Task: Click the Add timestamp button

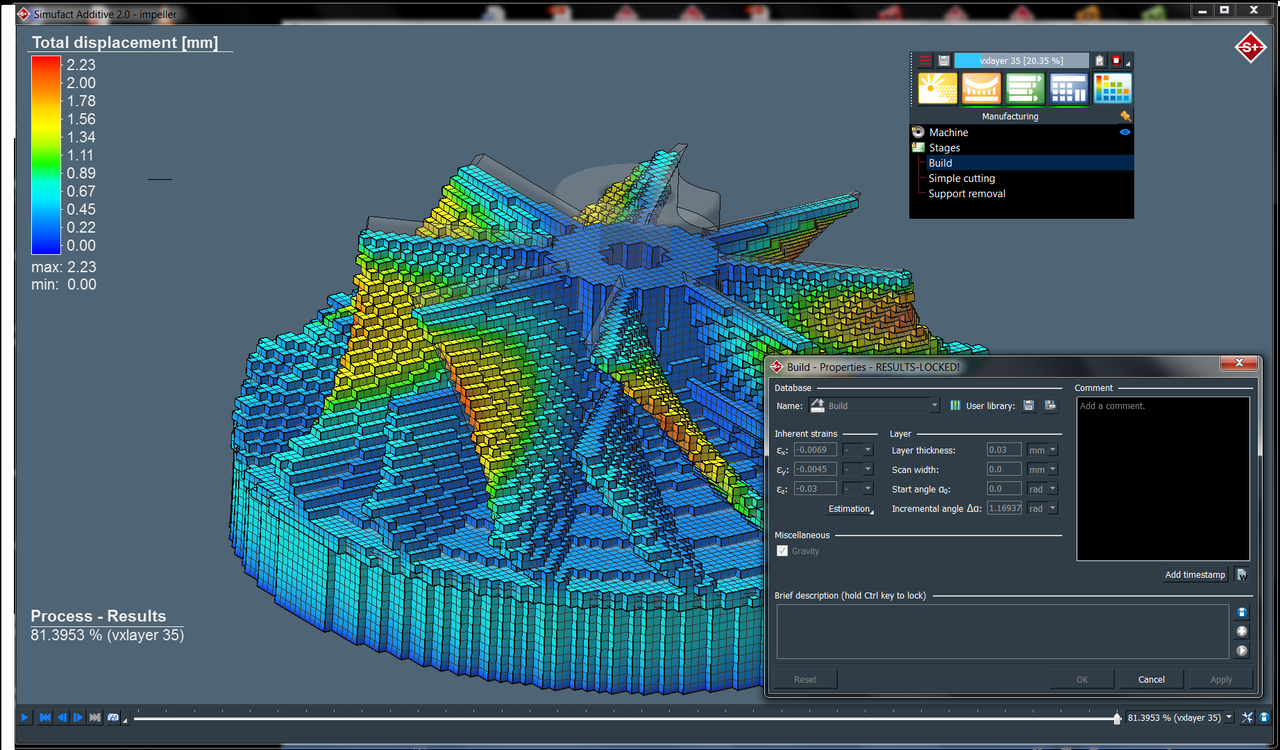Action: click(x=1195, y=575)
